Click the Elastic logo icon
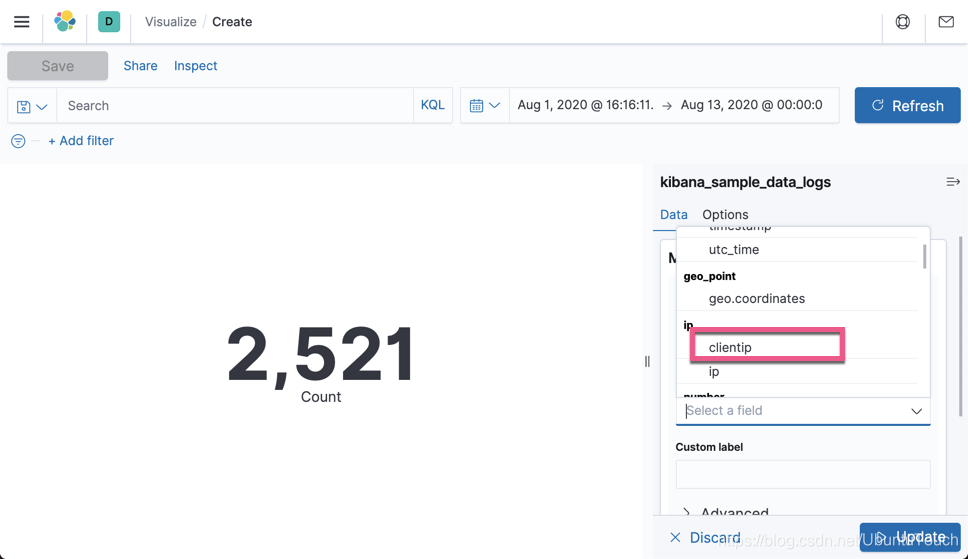This screenshot has width=968, height=559. pos(65,22)
